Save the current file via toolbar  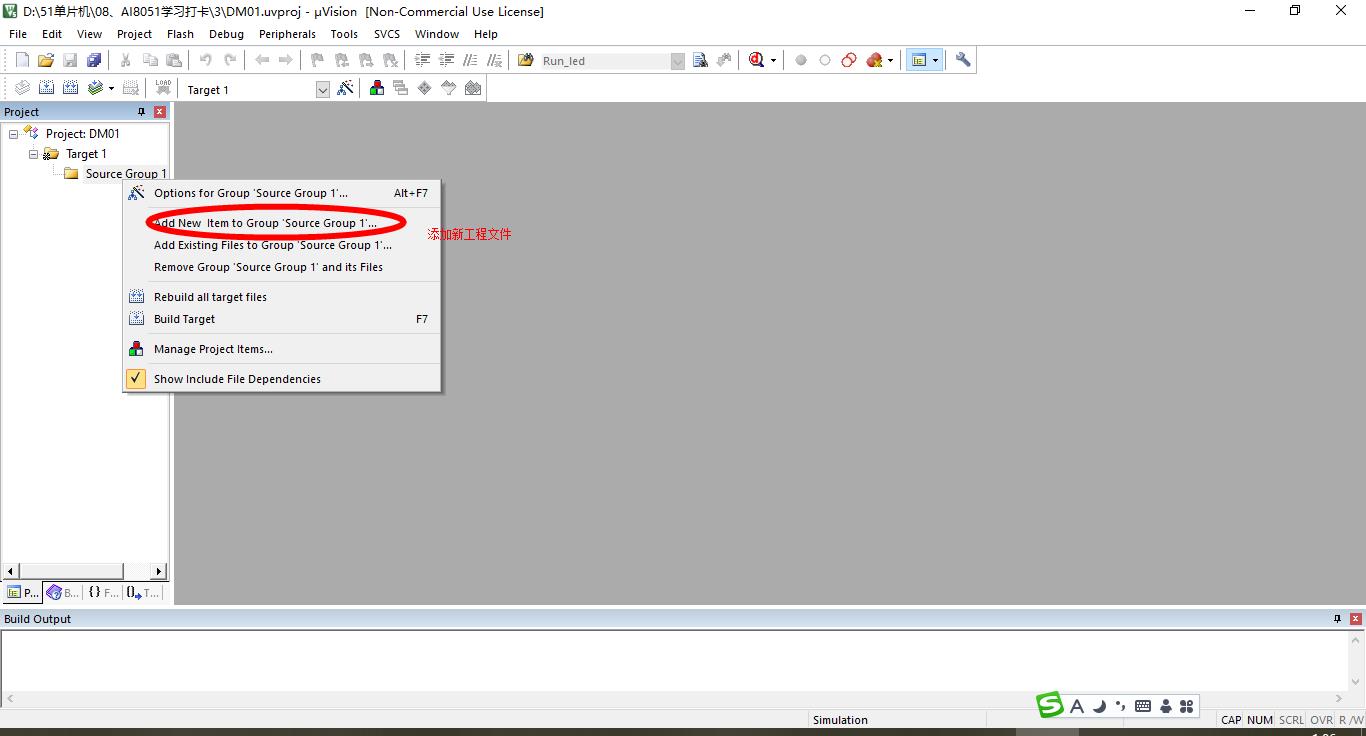pyautogui.click(x=70, y=60)
